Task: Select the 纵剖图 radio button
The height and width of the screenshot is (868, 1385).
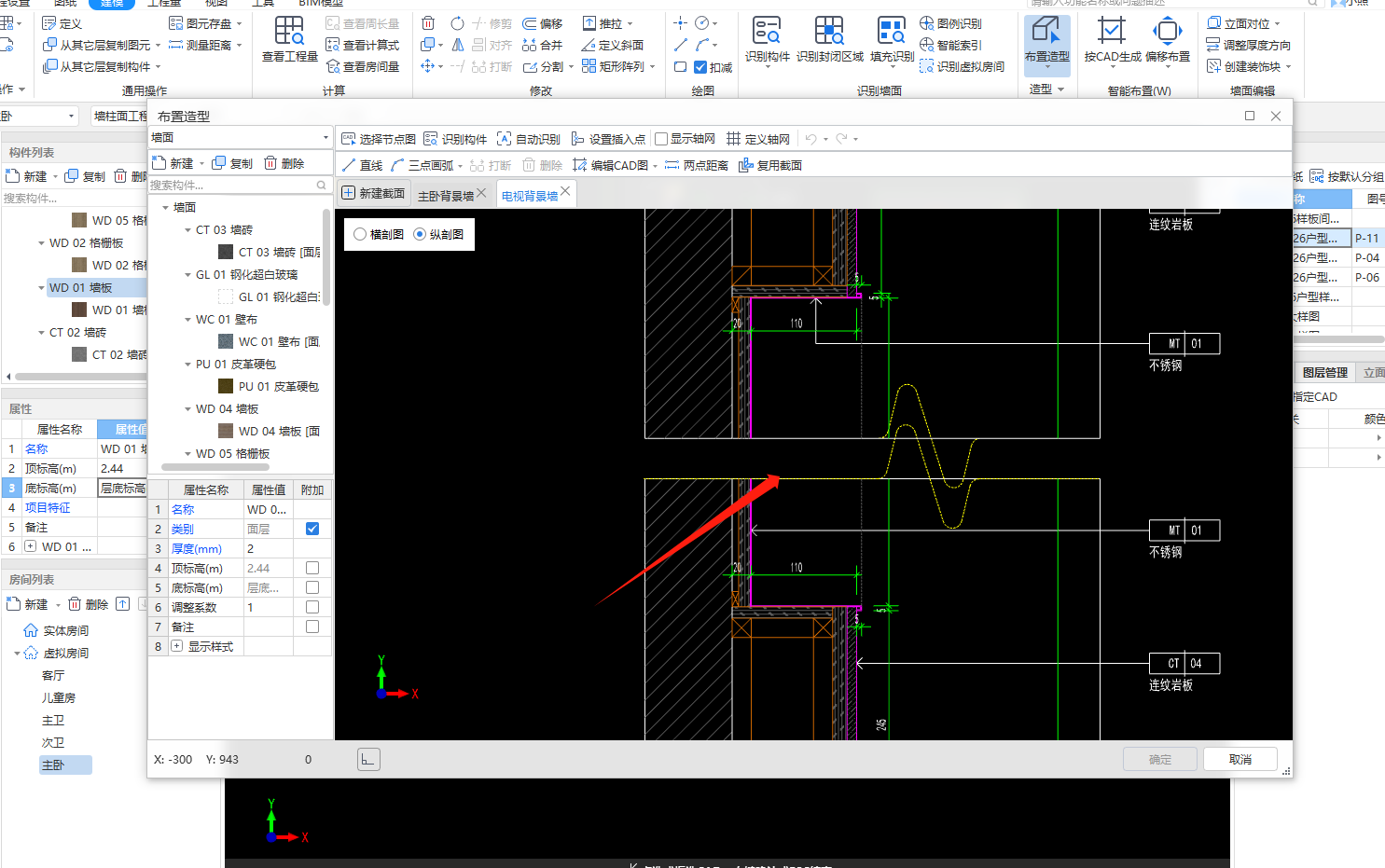Action: tap(420, 234)
